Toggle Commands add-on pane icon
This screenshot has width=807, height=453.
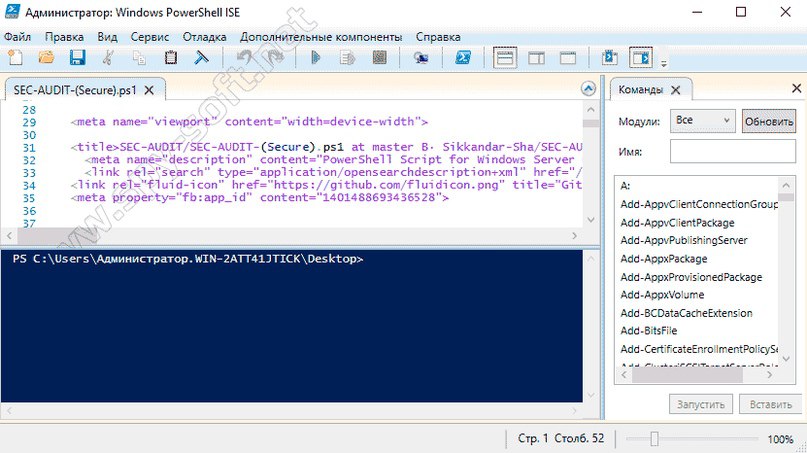pyautogui.click(x=641, y=57)
